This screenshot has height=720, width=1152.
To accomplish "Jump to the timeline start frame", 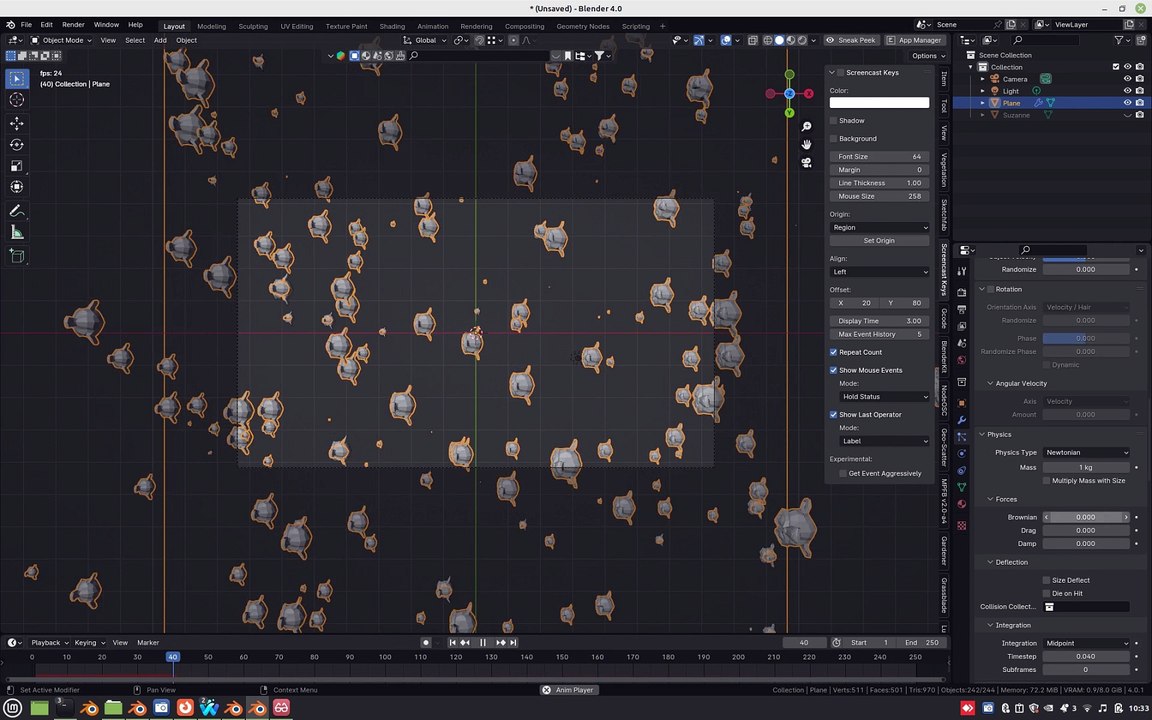I will point(453,642).
